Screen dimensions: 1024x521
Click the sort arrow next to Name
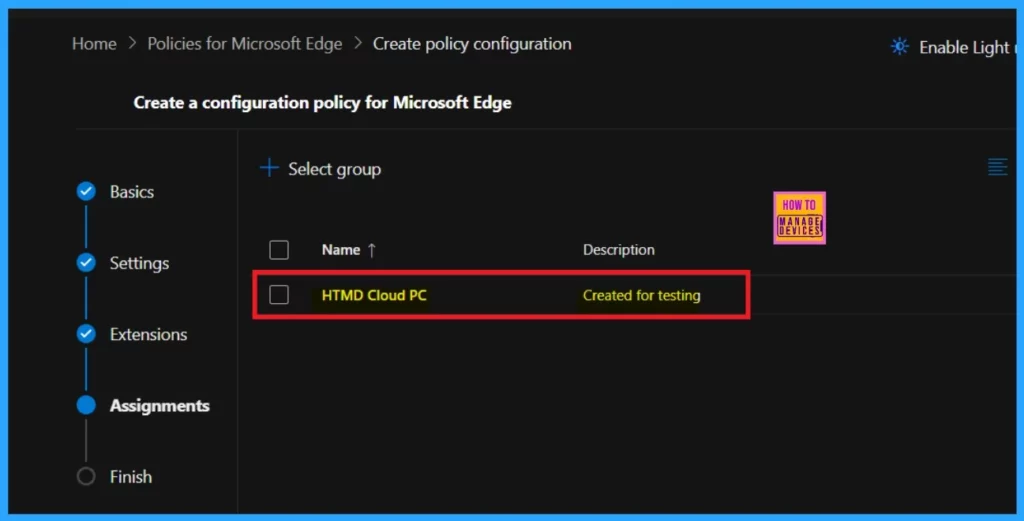372,250
